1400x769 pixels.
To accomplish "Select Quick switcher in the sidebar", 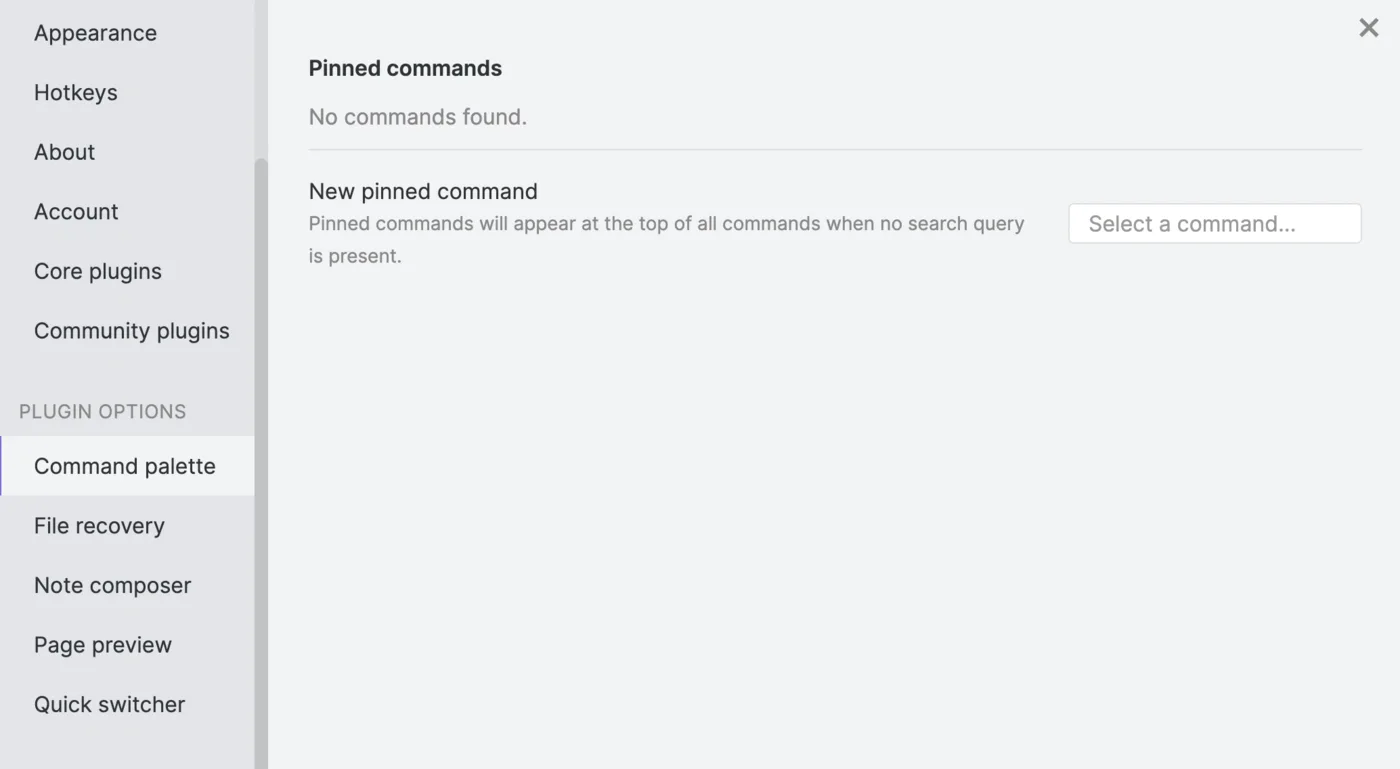I will (110, 704).
